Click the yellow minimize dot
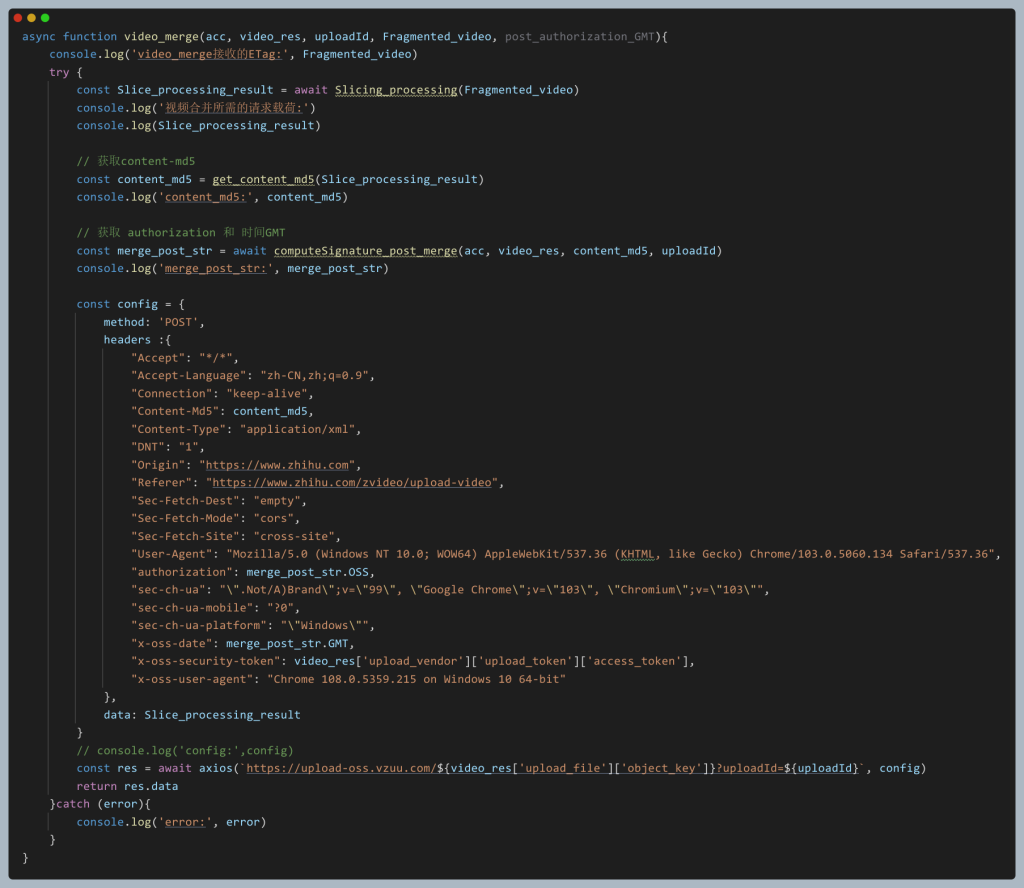Screen dimensions: 1024x888 pos(31,18)
